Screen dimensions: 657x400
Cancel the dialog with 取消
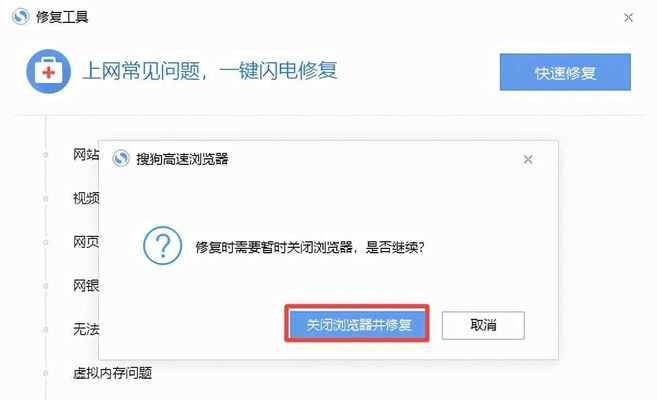click(x=483, y=325)
